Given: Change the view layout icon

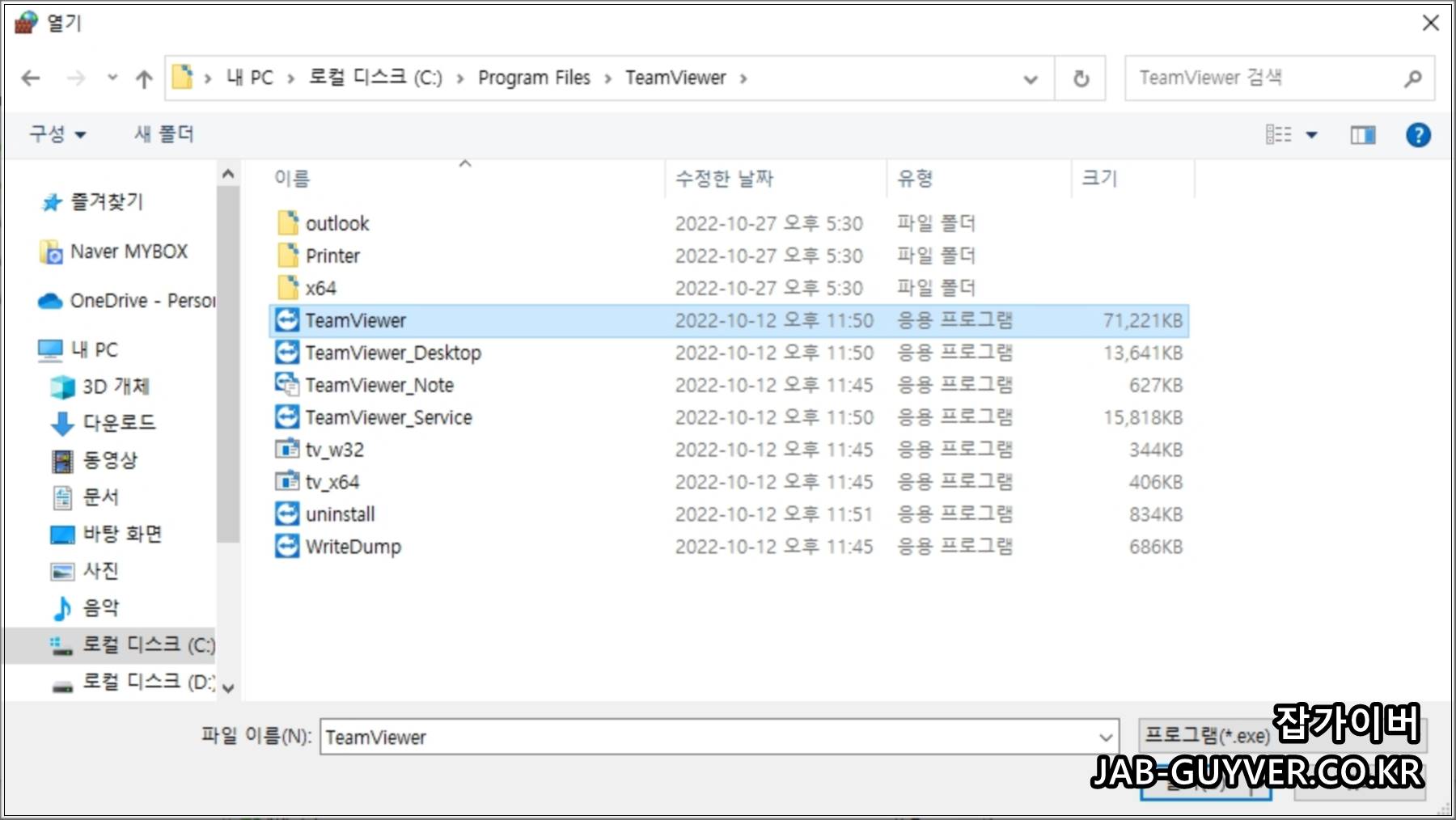Looking at the screenshot, I should pyautogui.click(x=1279, y=135).
